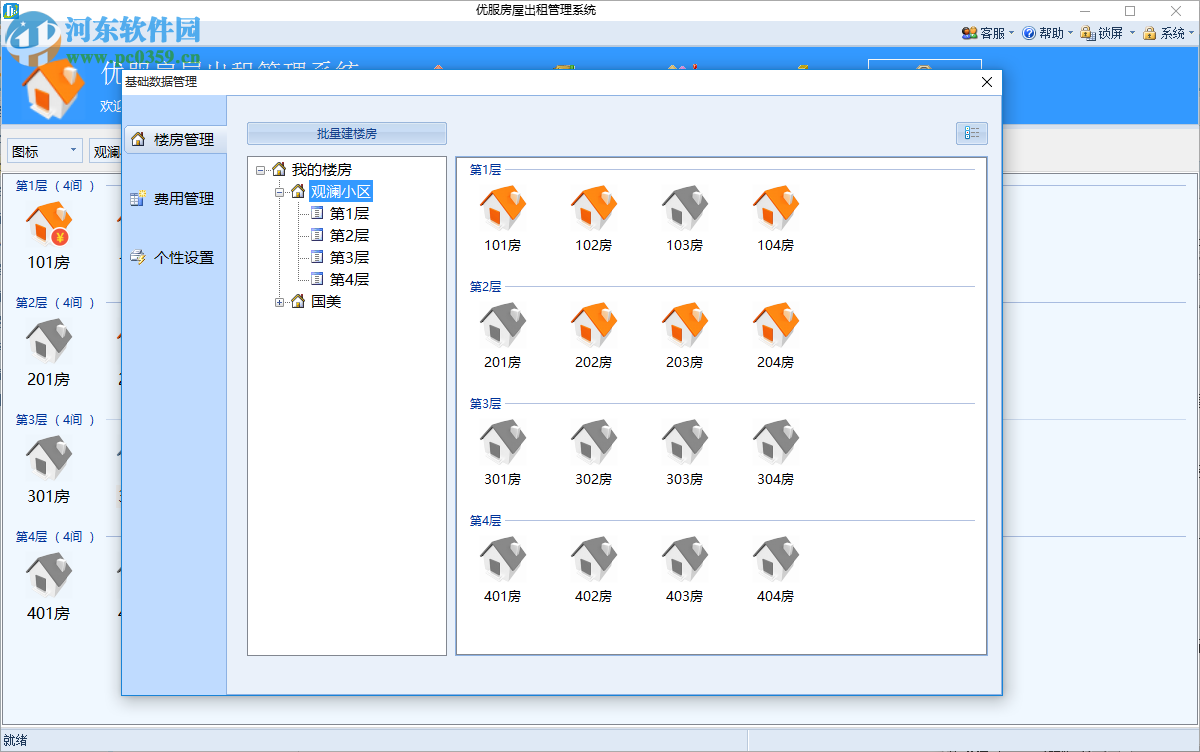Select room 101房 icon in the dialog
The height and width of the screenshot is (752, 1200).
tap(503, 209)
